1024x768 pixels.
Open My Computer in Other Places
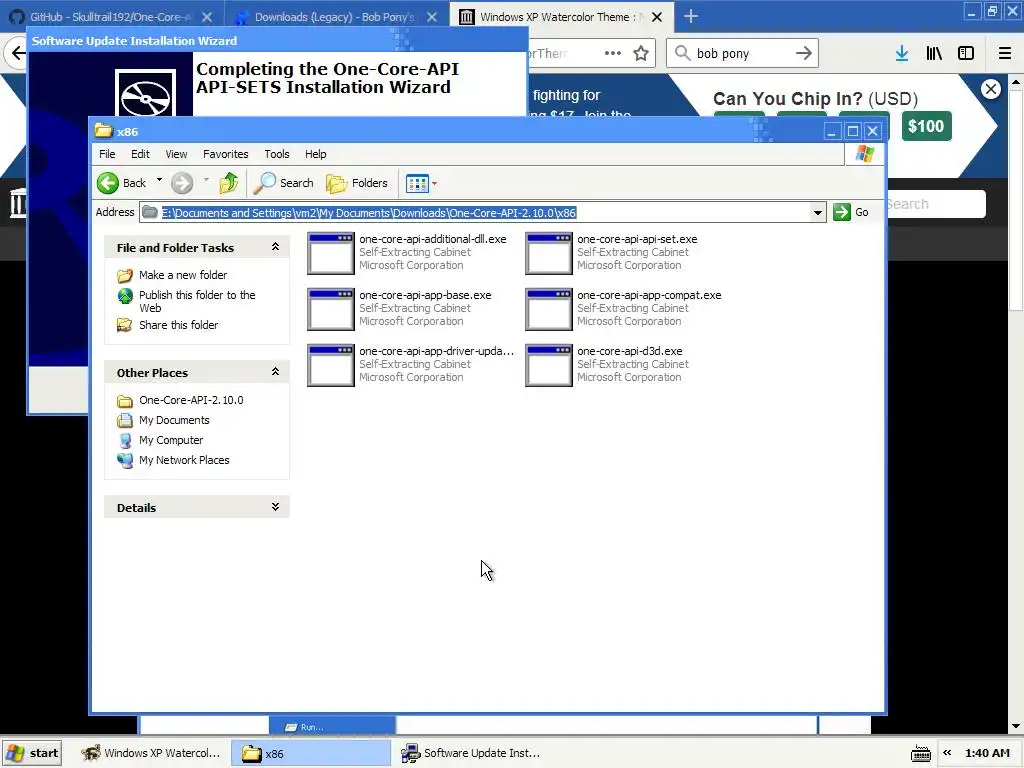(170, 440)
